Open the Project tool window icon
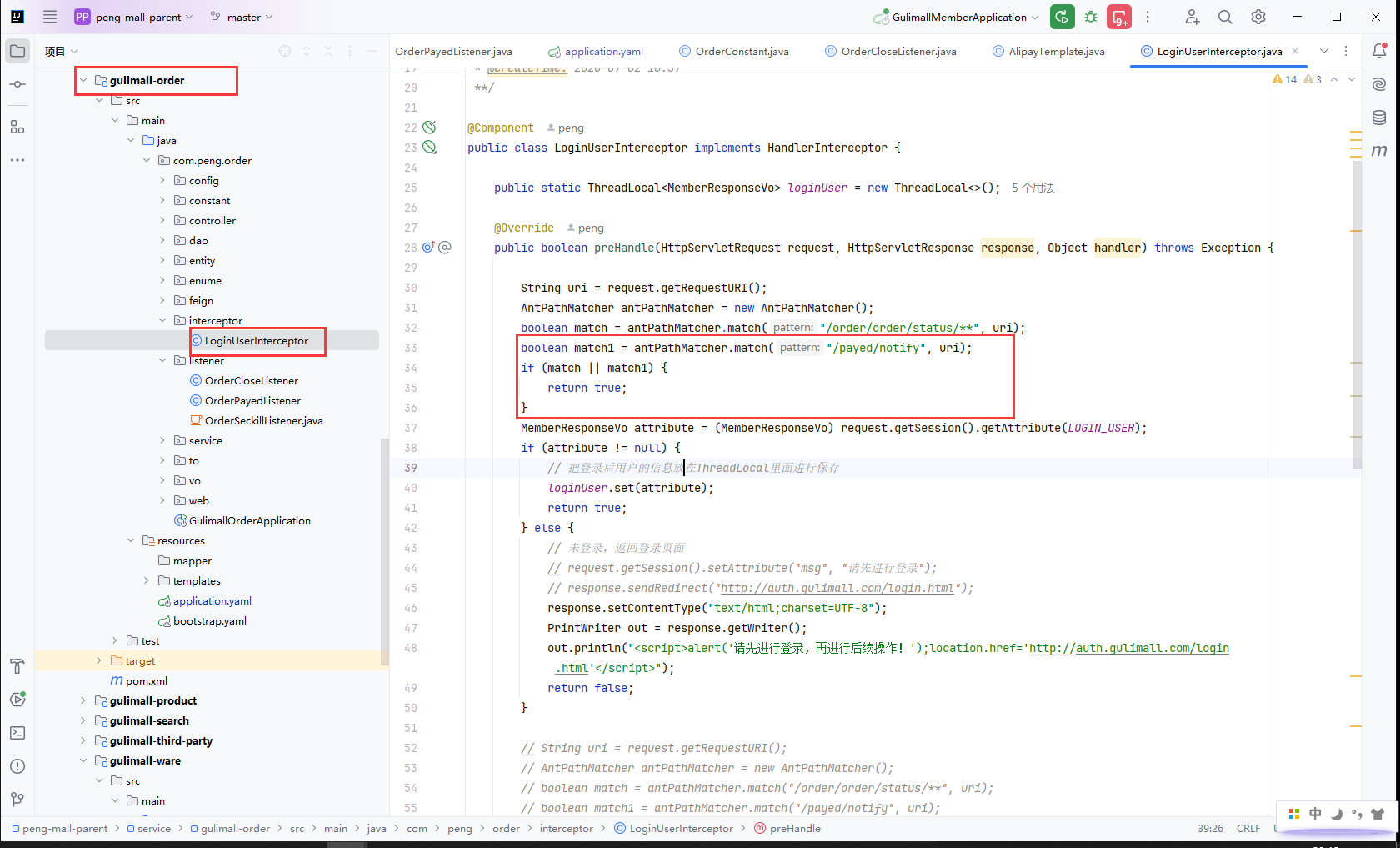The width and height of the screenshot is (1400, 848). point(17,51)
